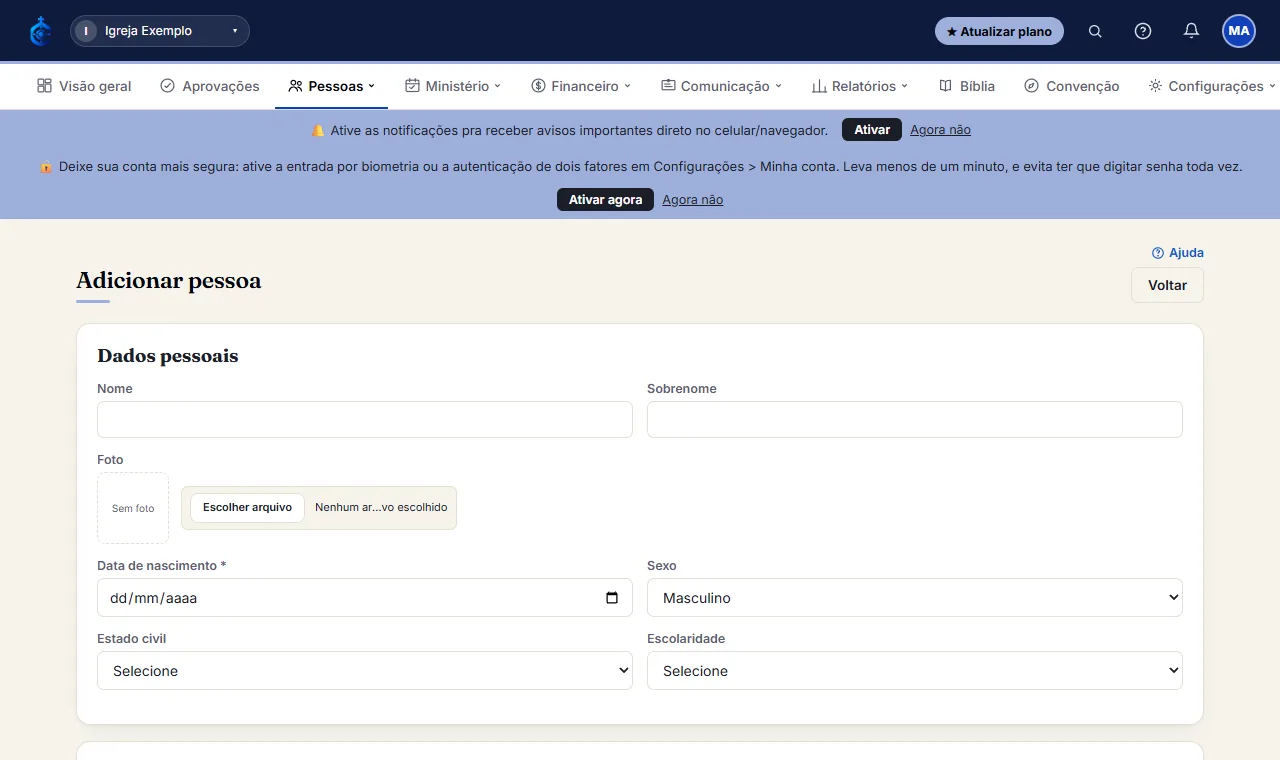Expand the Ministério menu
The width and height of the screenshot is (1280, 760).
coord(453,86)
